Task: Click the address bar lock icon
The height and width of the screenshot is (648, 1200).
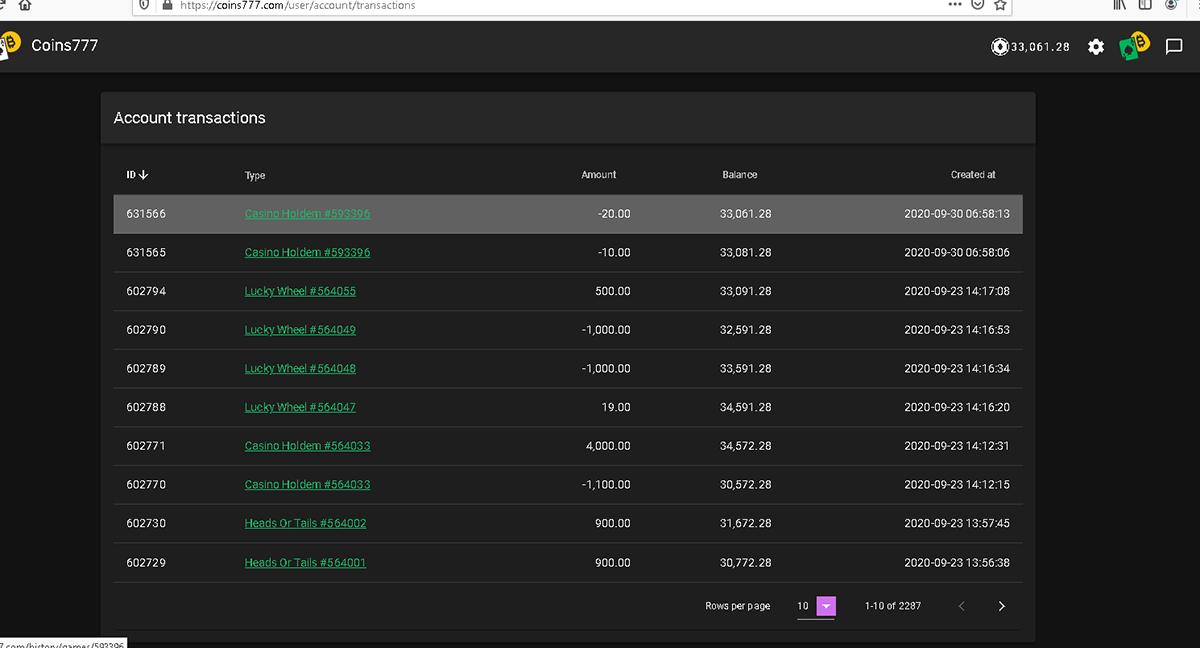Action: pyautogui.click(x=167, y=5)
